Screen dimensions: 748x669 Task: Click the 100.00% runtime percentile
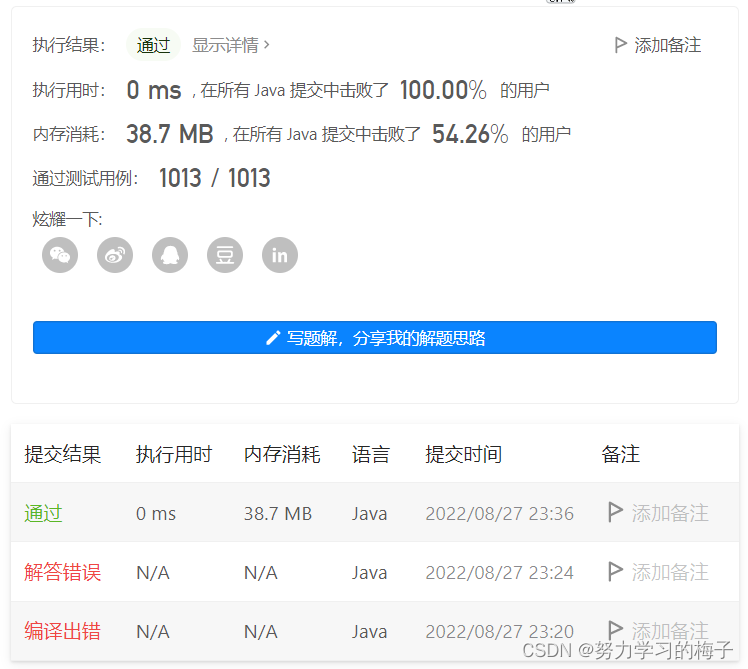(443, 90)
